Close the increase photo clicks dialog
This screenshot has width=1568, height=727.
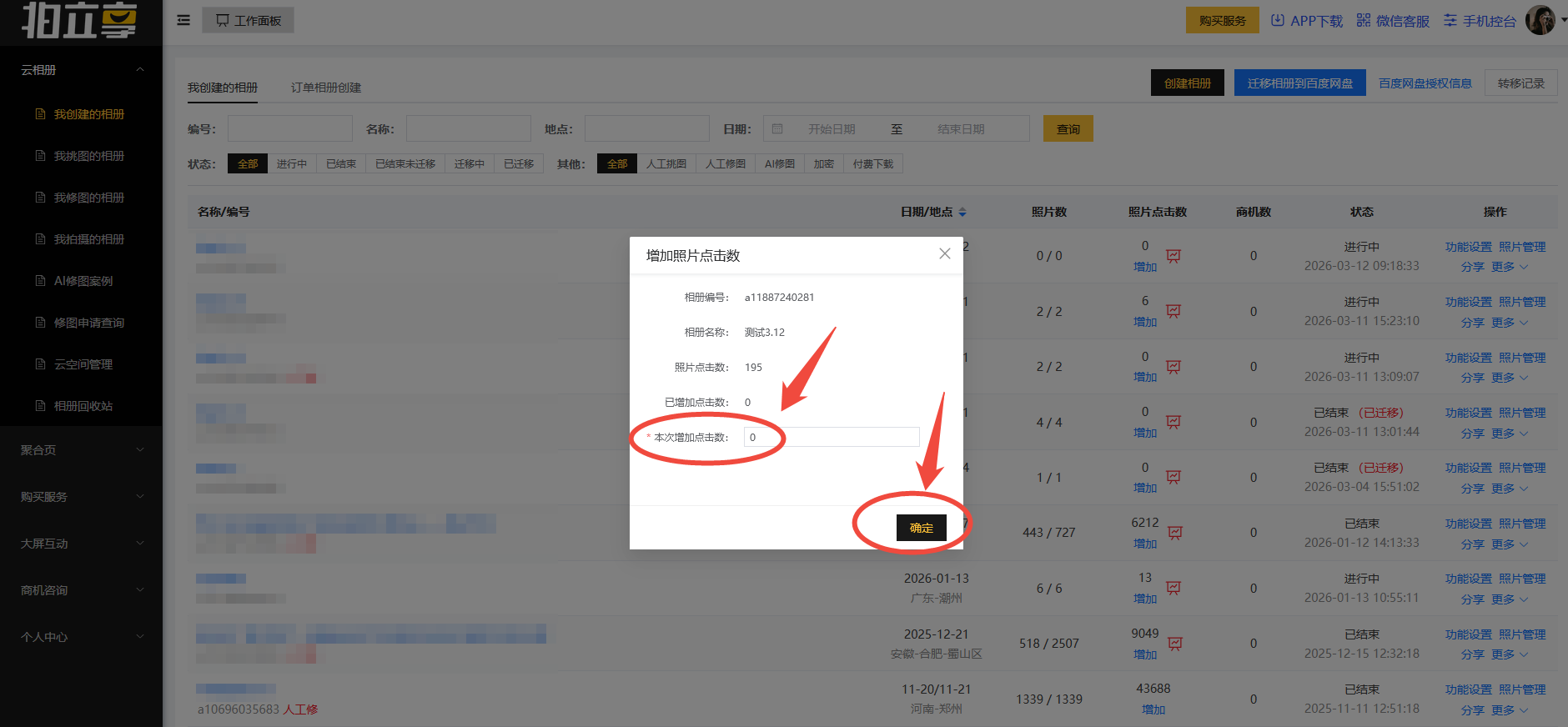[x=944, y=253]
